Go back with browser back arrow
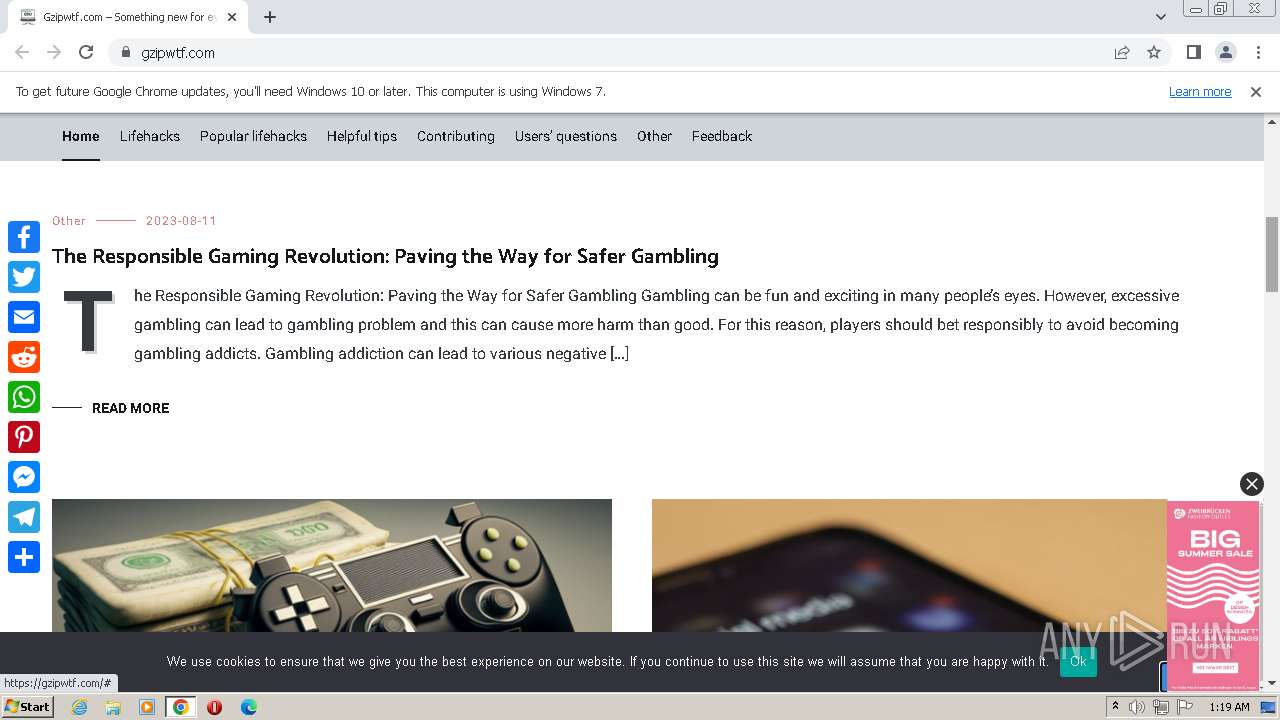1280x720 pixels. pyautogui.click(x=22, y=52)
